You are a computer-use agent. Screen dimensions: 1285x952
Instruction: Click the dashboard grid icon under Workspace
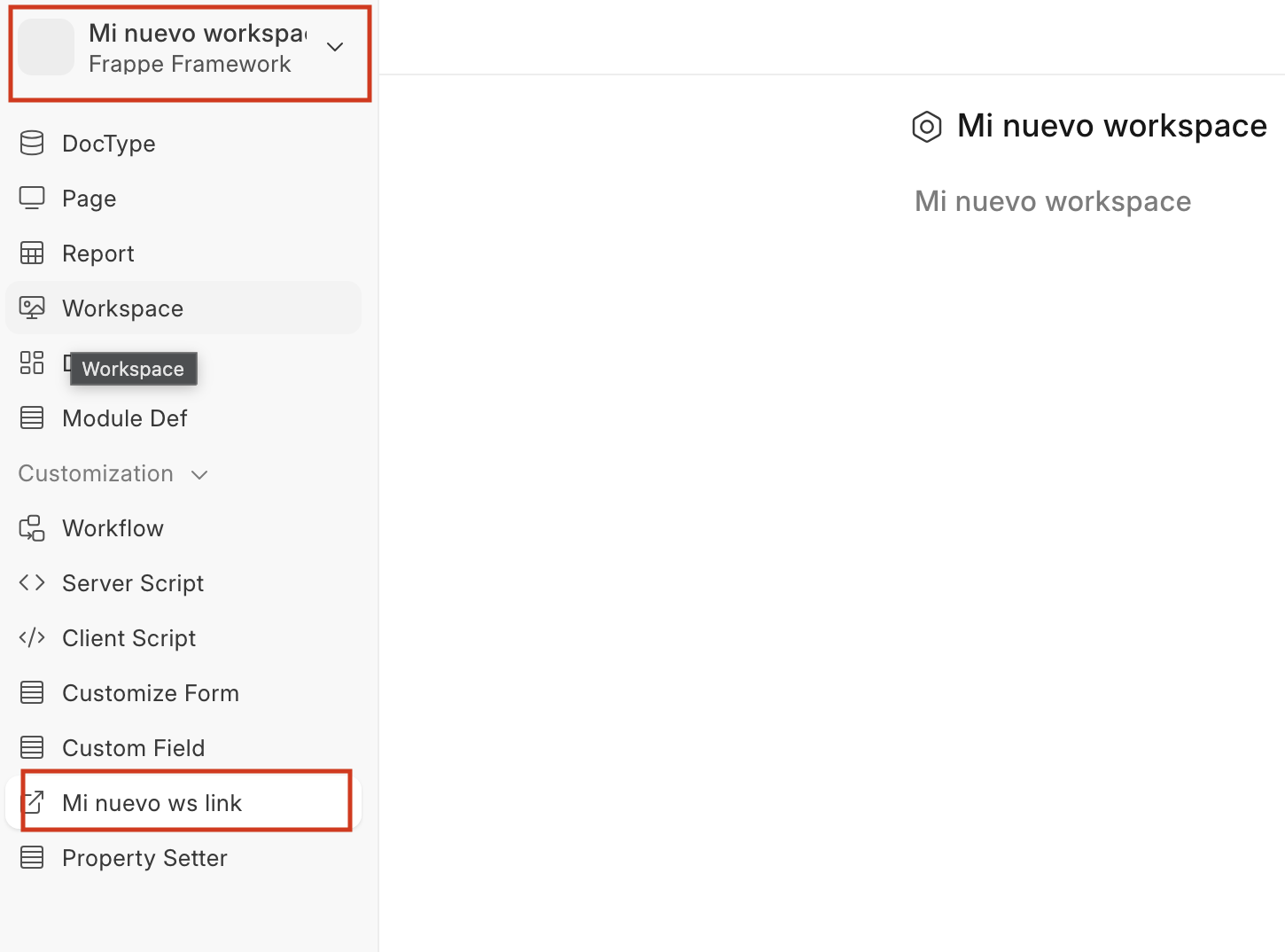point(32,363)
